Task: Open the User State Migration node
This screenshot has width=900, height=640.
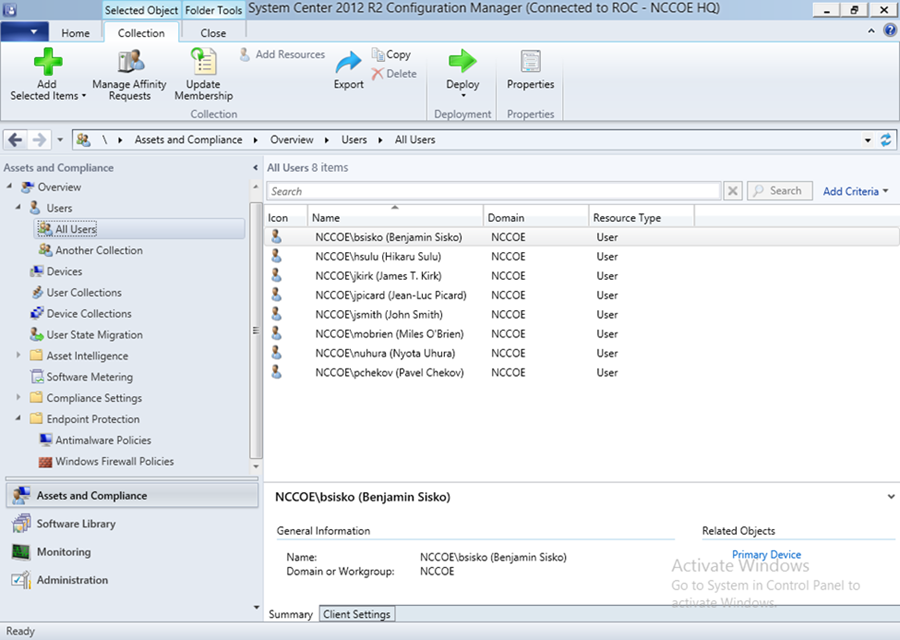Action: (94, 335)
